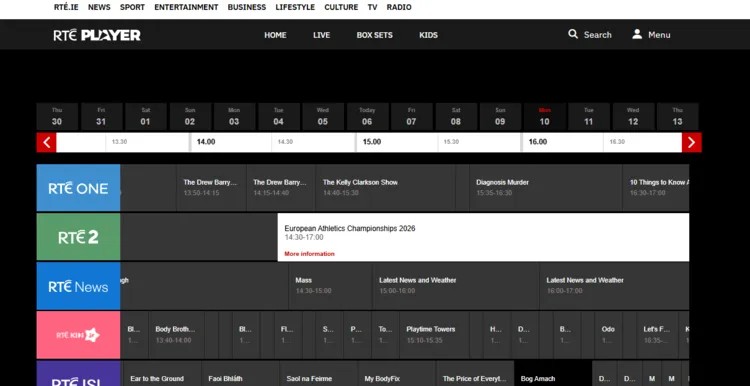
Task: Go to later times with right red arrow
Action: click(692, 142)
